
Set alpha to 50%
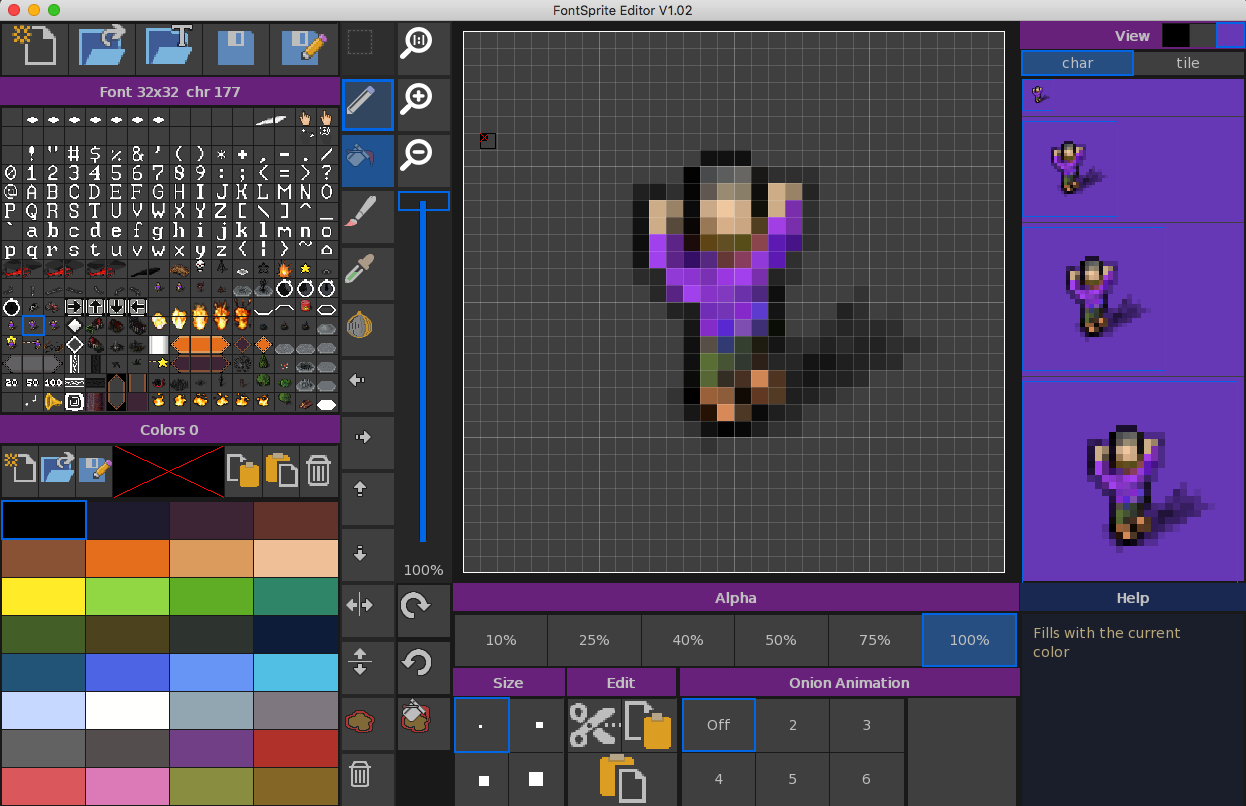point(781,640)
